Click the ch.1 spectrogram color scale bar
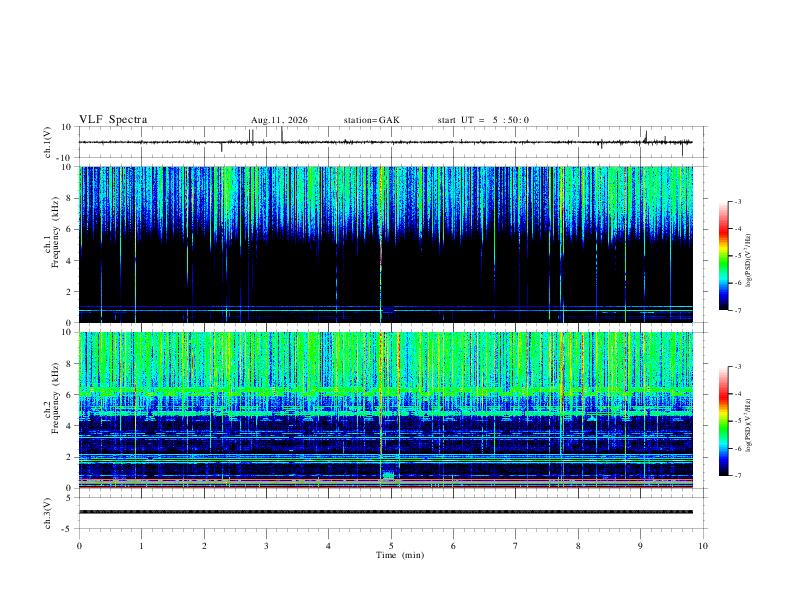The image size is (792, 612). 723,256
